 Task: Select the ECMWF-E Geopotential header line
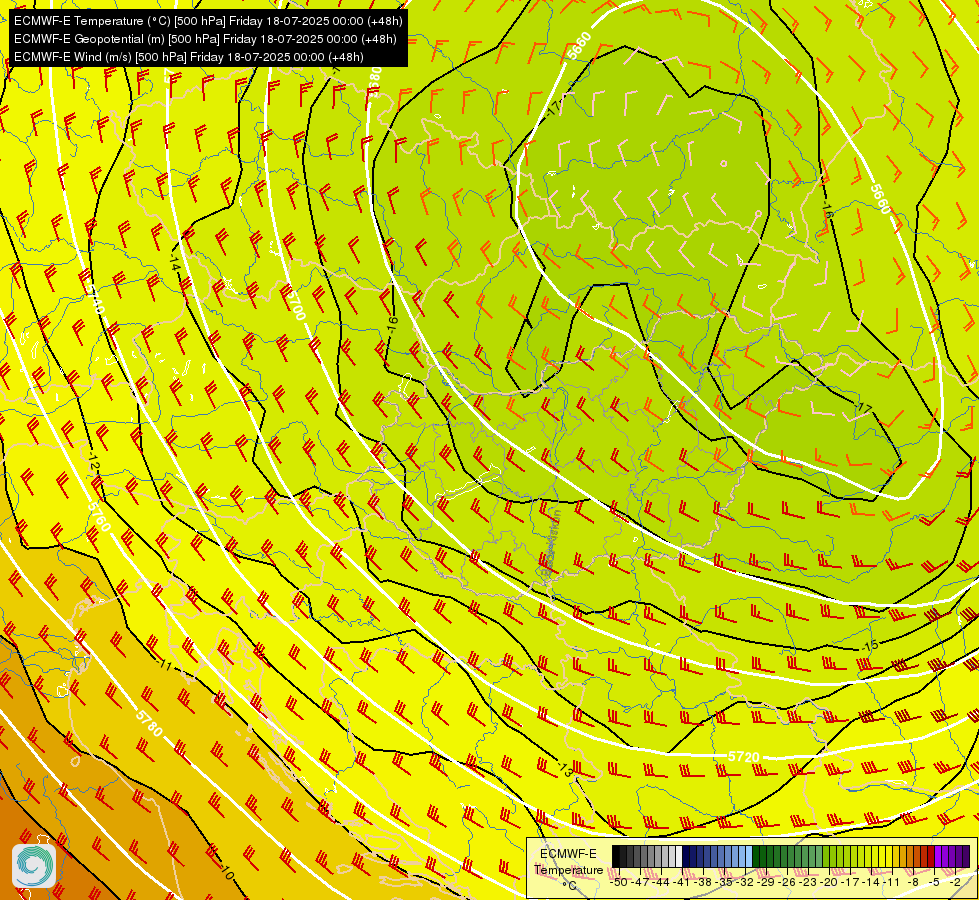pyautogui.click(x=205, y=39)
